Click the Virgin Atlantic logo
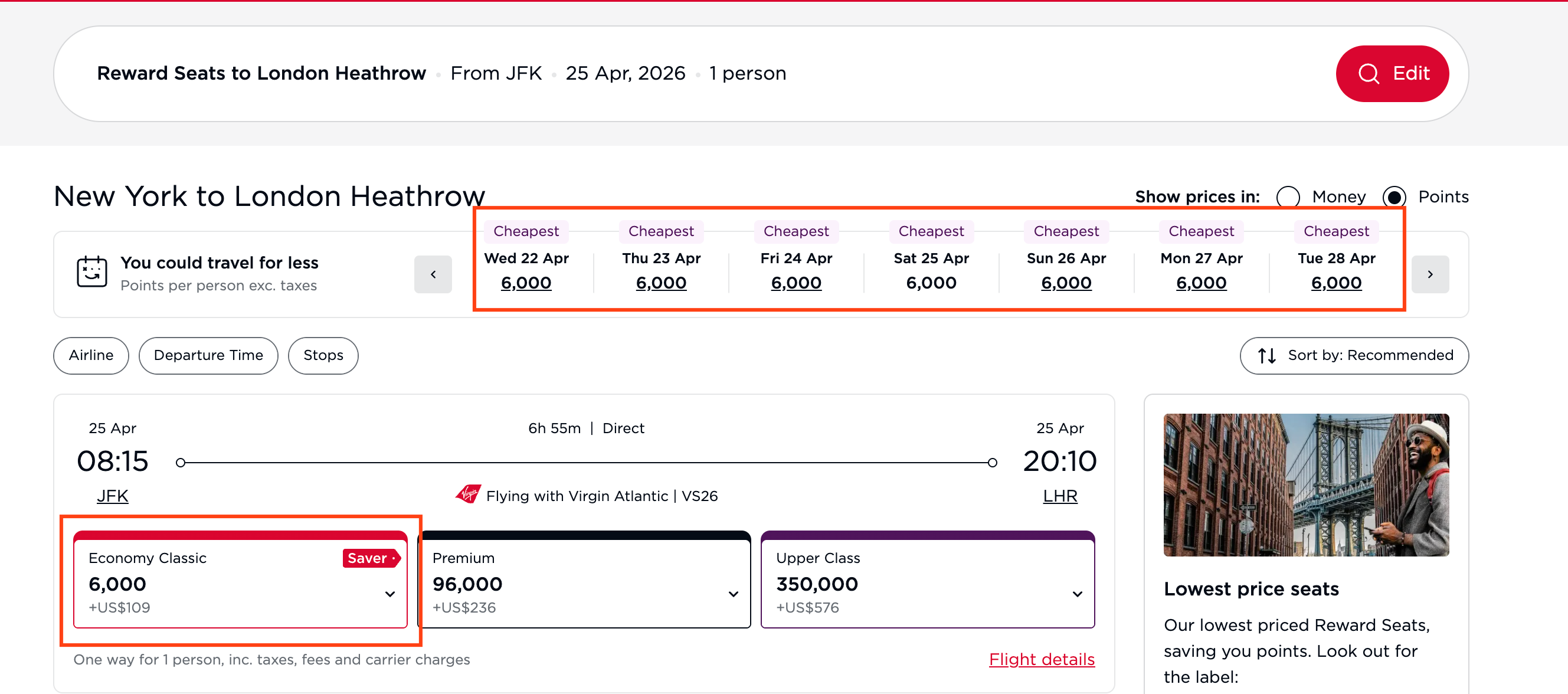This screenshot has width=1568, height=694. click(x=468, y=495)
